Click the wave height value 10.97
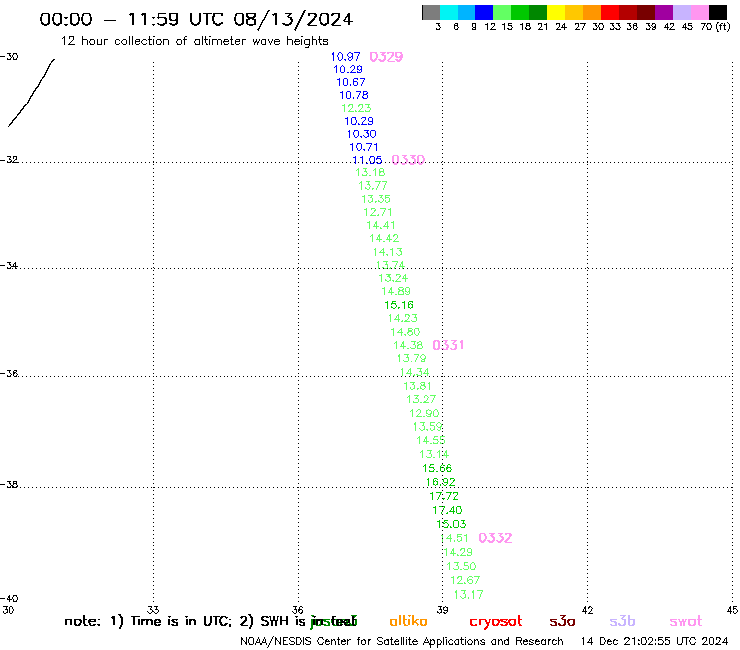740x650 pixels. tap(345, 57)
